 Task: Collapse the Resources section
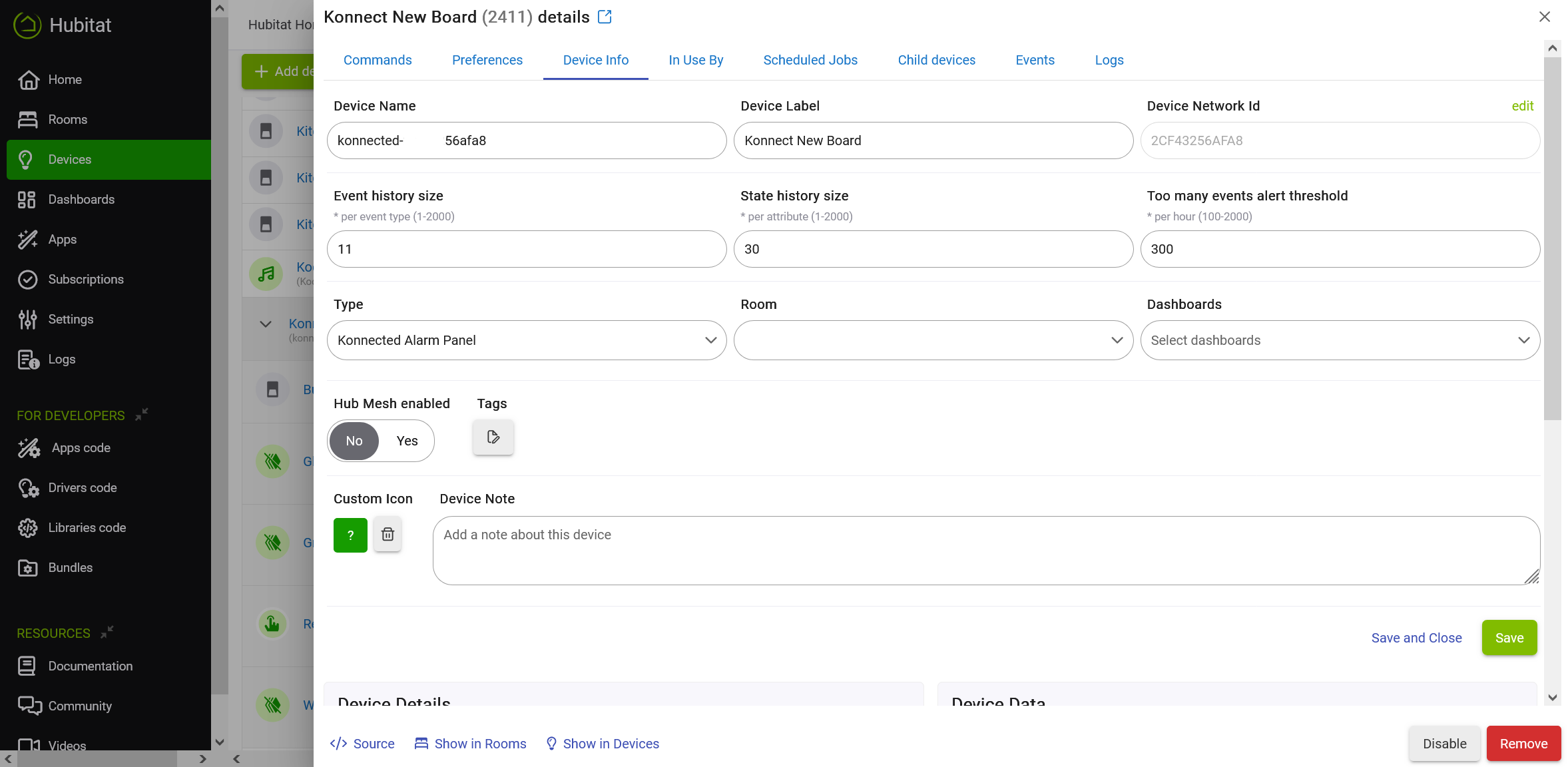pos(107,632)
